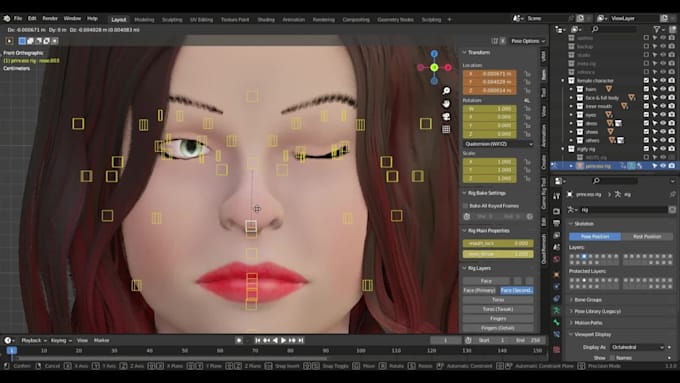Open the Keying dropdown in timeline
This screenshot has height=383, width=680.
point(60,340)
